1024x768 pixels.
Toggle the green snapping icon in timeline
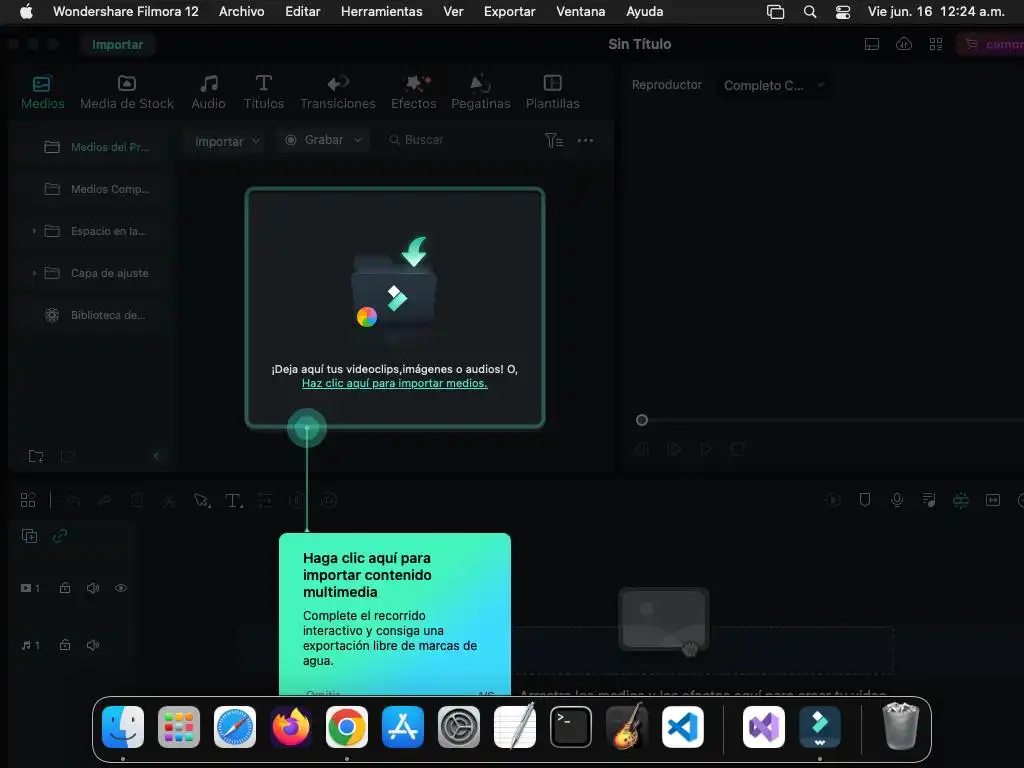(961, 500)
